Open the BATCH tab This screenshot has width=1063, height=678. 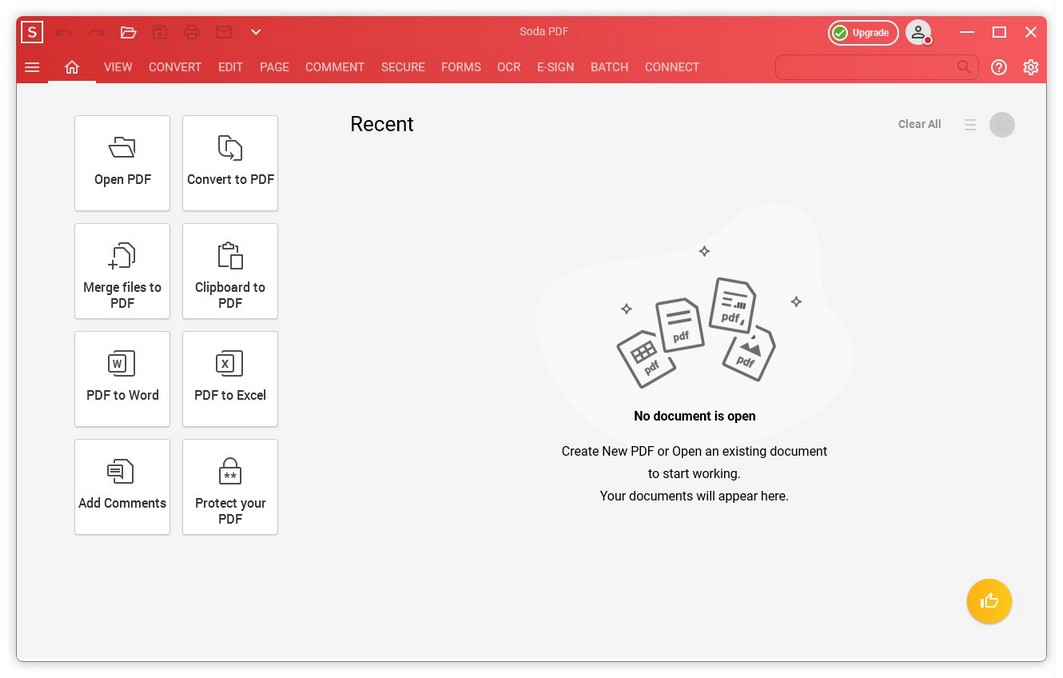pos(609,67)
